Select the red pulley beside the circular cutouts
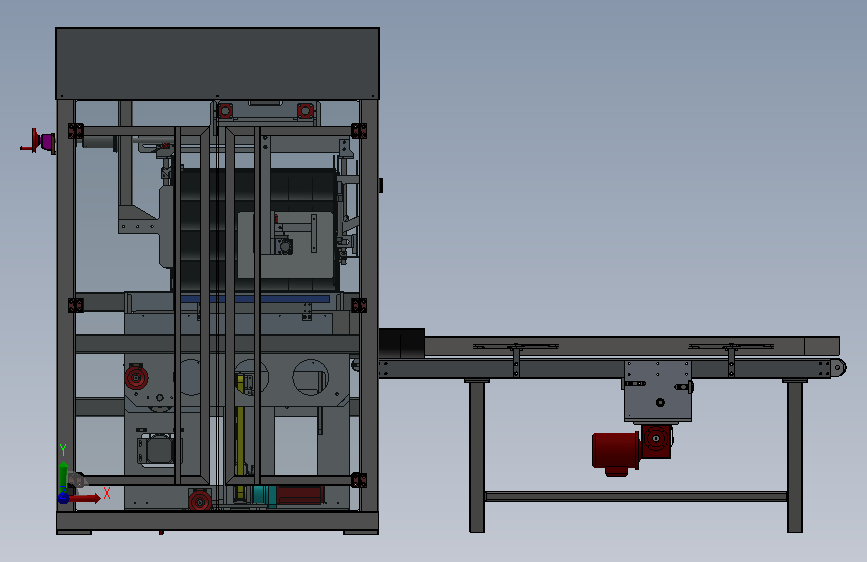The height and width of the screenshot is (562, 867). click(x=135, y=378)
